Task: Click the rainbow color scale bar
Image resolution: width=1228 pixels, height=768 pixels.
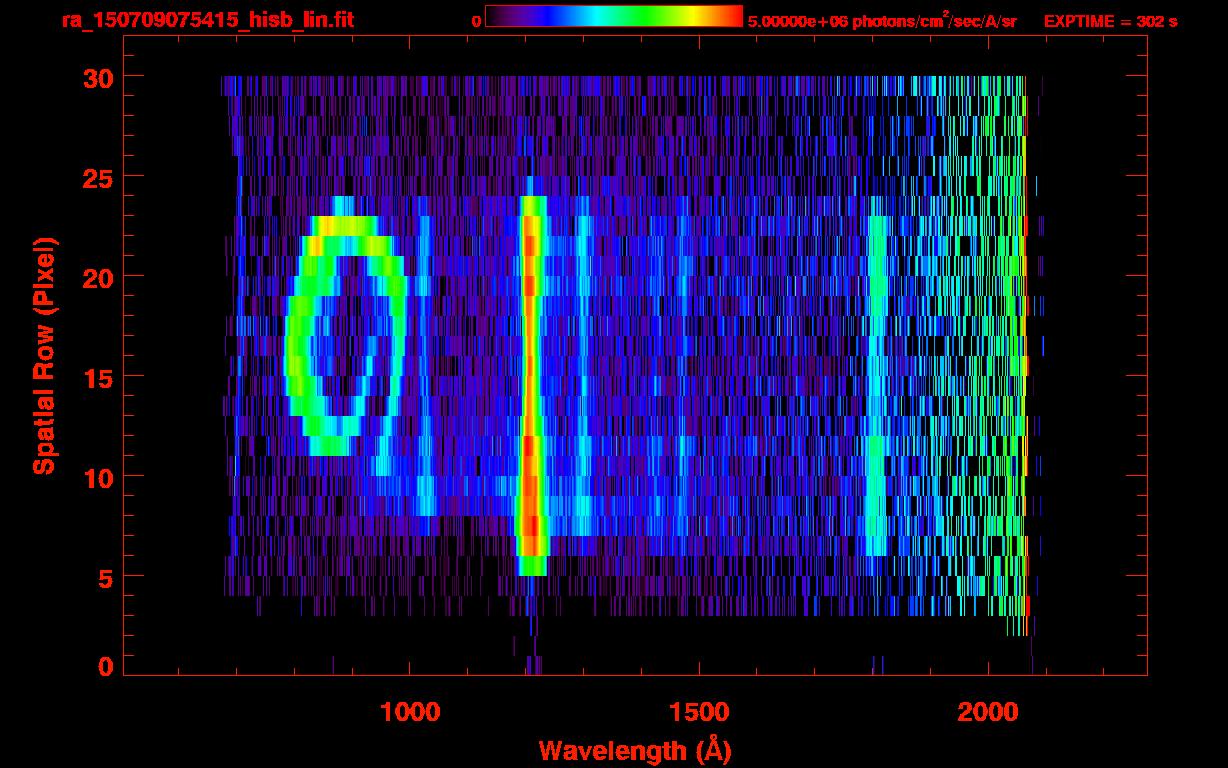Action: pos(614,16)
